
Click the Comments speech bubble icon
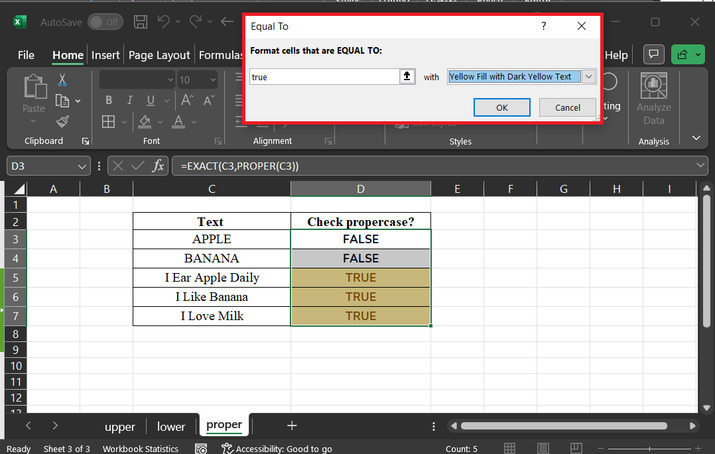tap(654, 55)
